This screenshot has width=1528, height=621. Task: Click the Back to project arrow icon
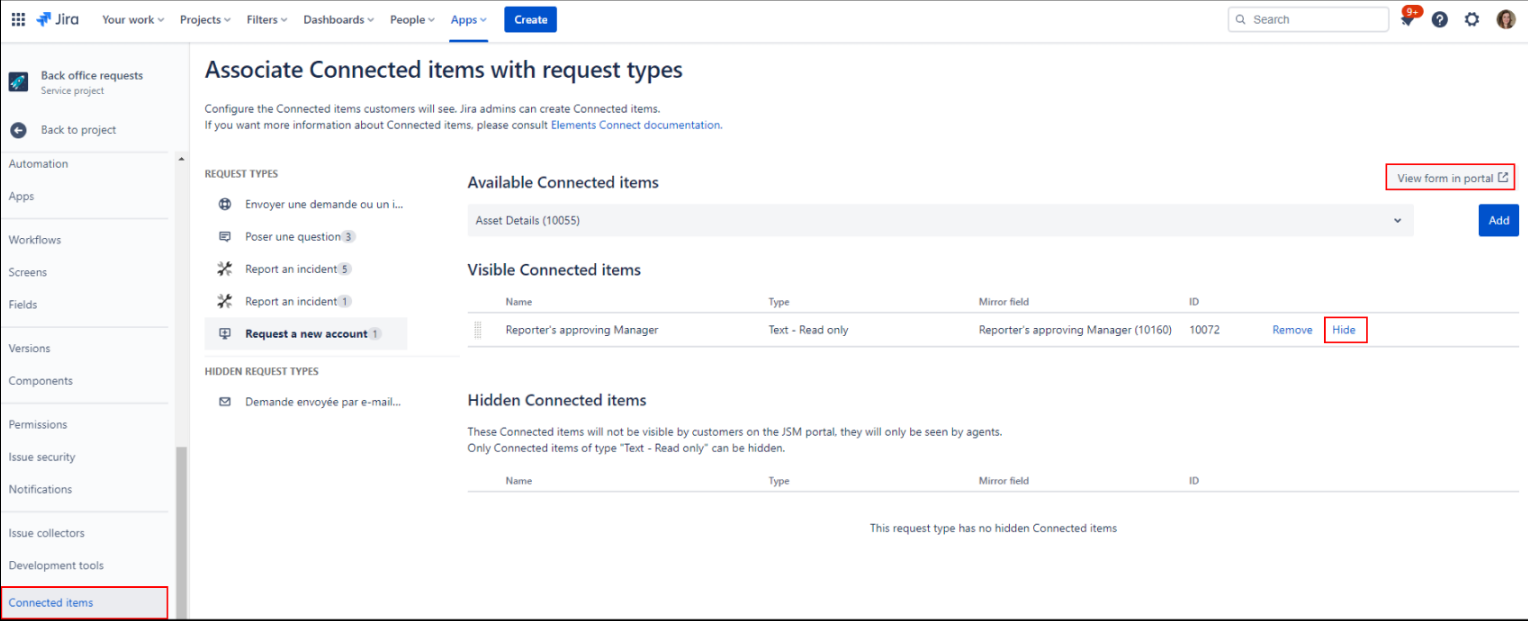[x=18, y=130]
